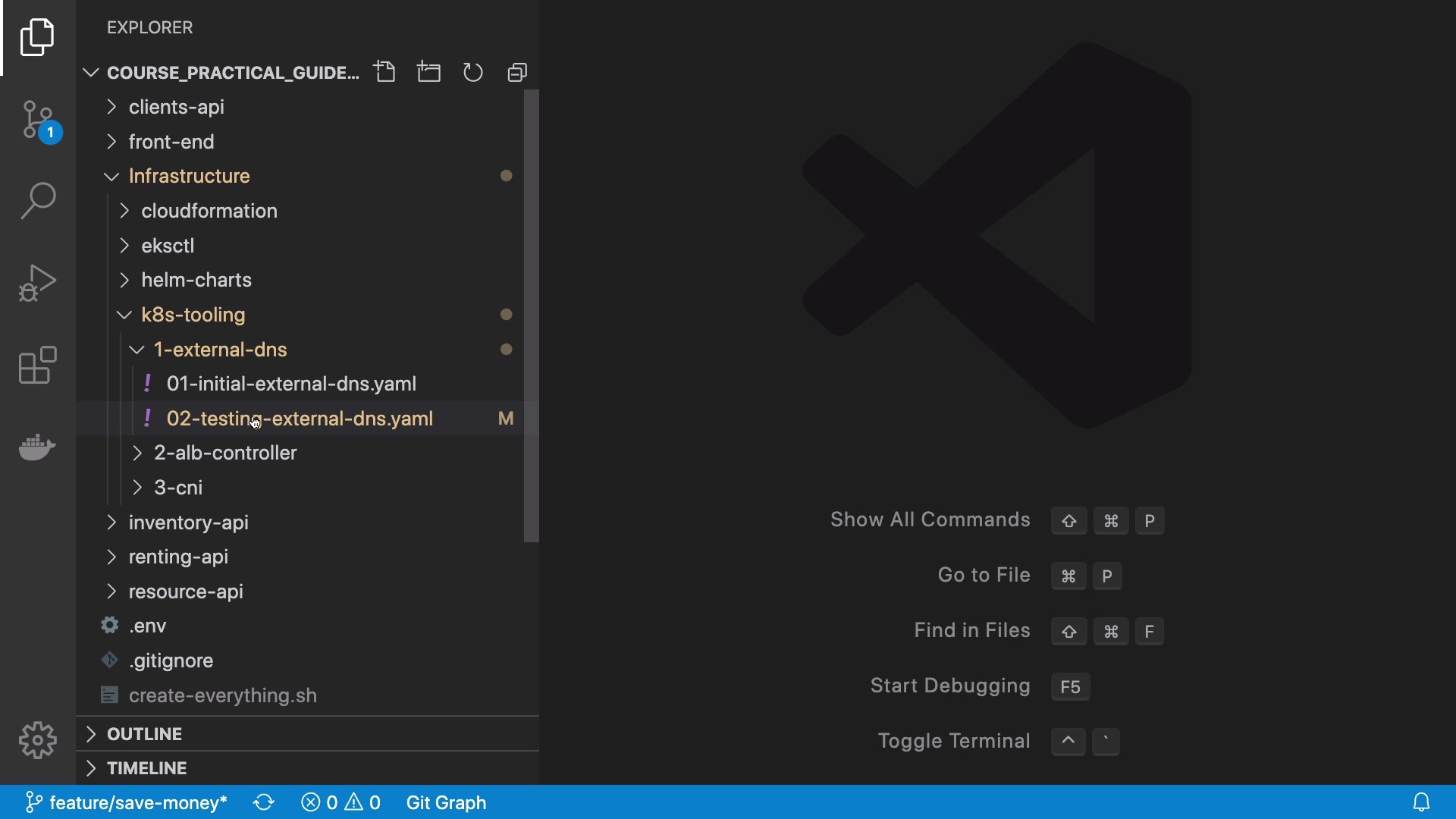This screenshot has height=819, width=1456.
Task: Expand the TIMELINE section
Action: pos(146,768)
